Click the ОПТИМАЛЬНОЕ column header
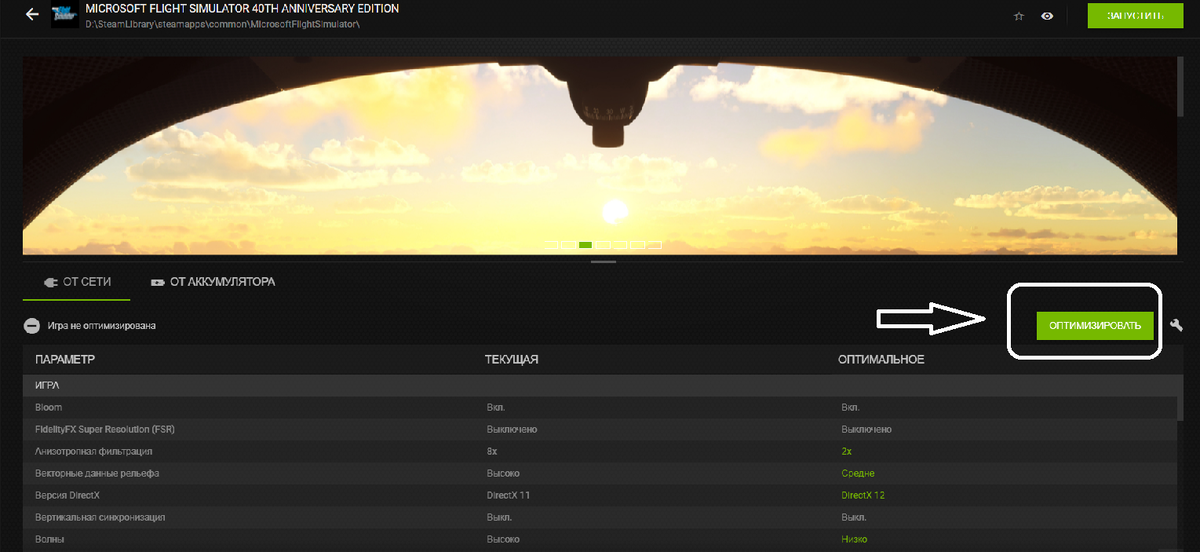 click(881, 359)
